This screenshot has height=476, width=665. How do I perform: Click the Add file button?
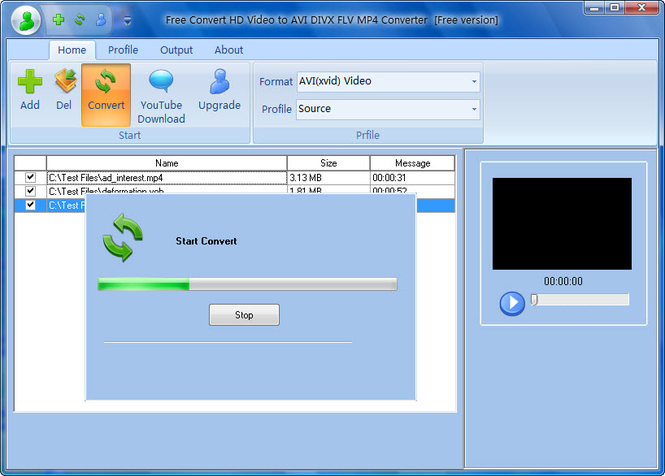tap(30, 91)
